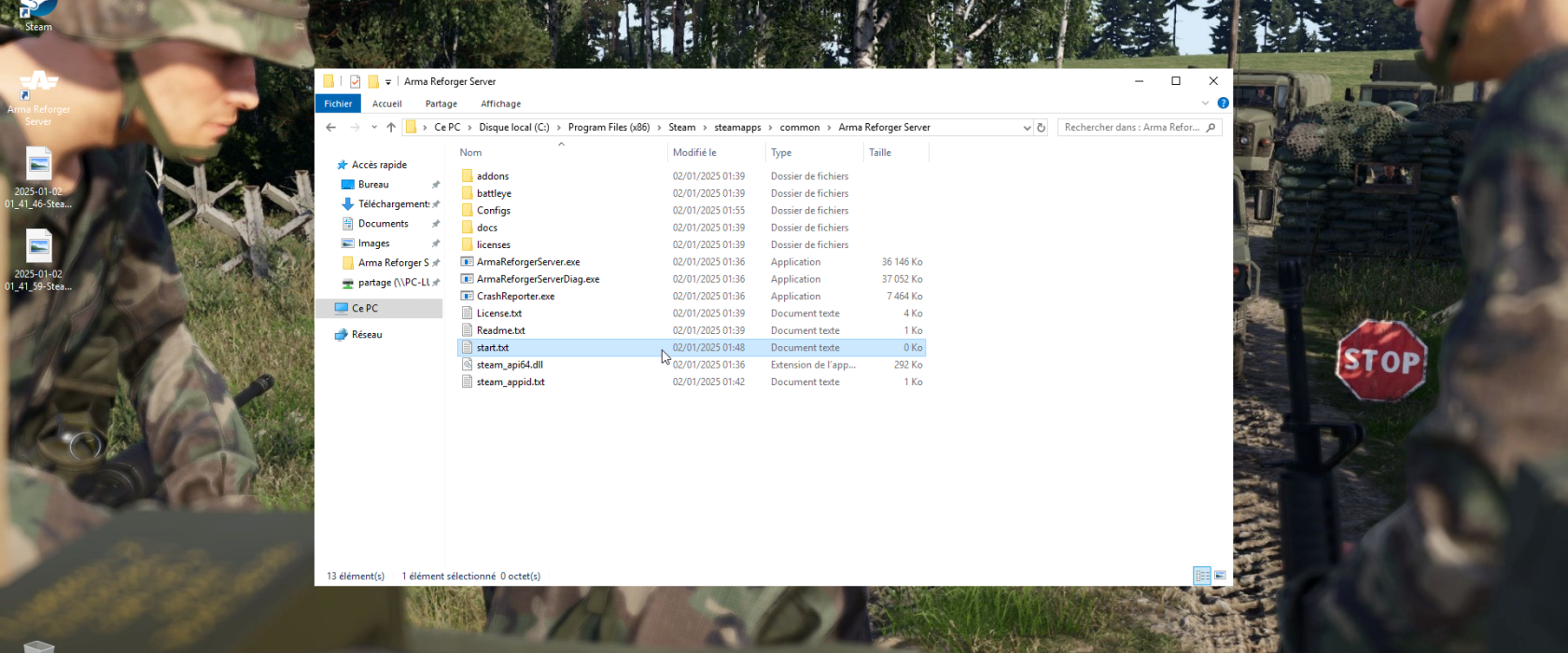
Task: Open Téléchargements in quick access
Action: point(394,204)
